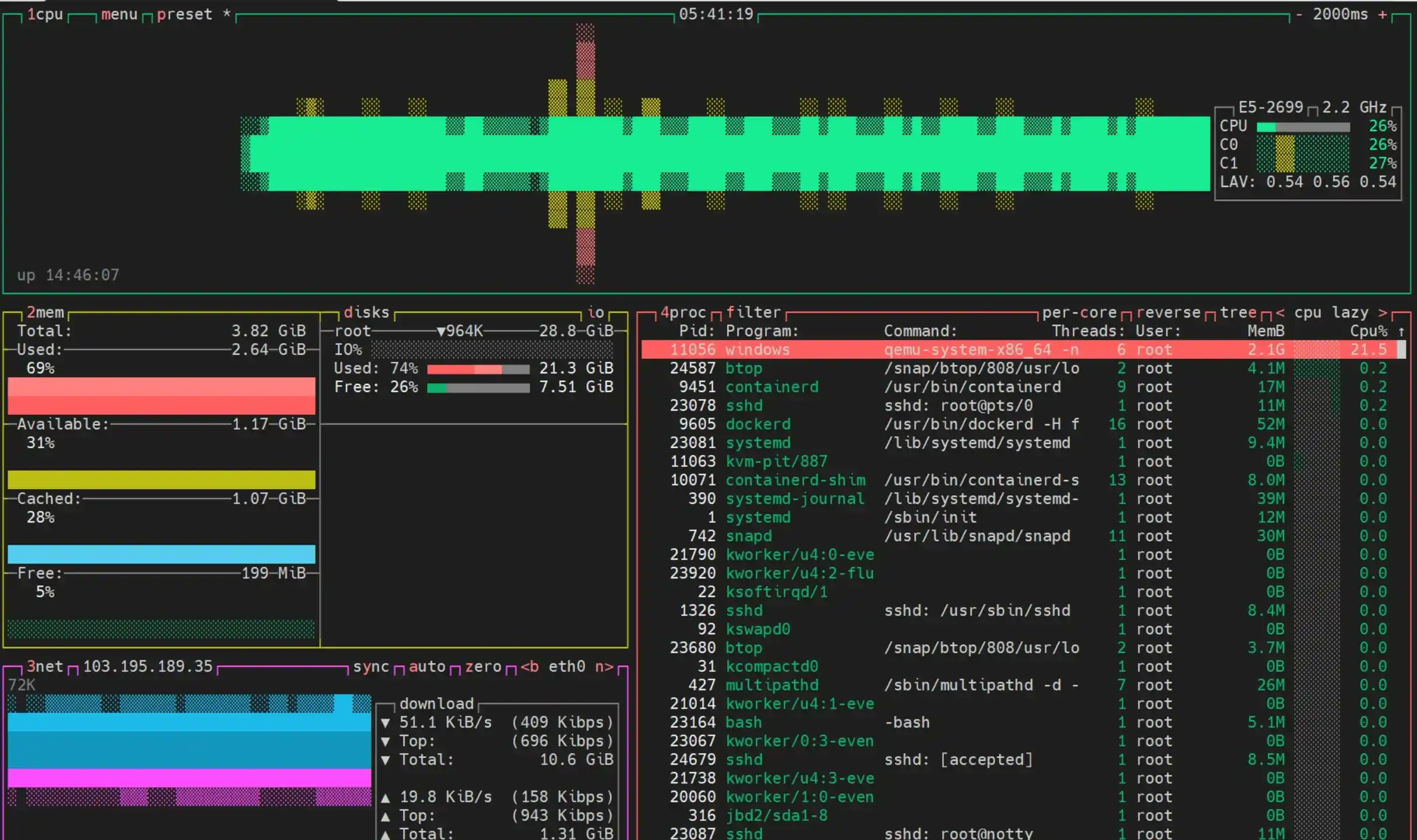Decrease the update interval with minus
The width and height of the screenshot is (1417, 840).
[x=1299, y=14]
